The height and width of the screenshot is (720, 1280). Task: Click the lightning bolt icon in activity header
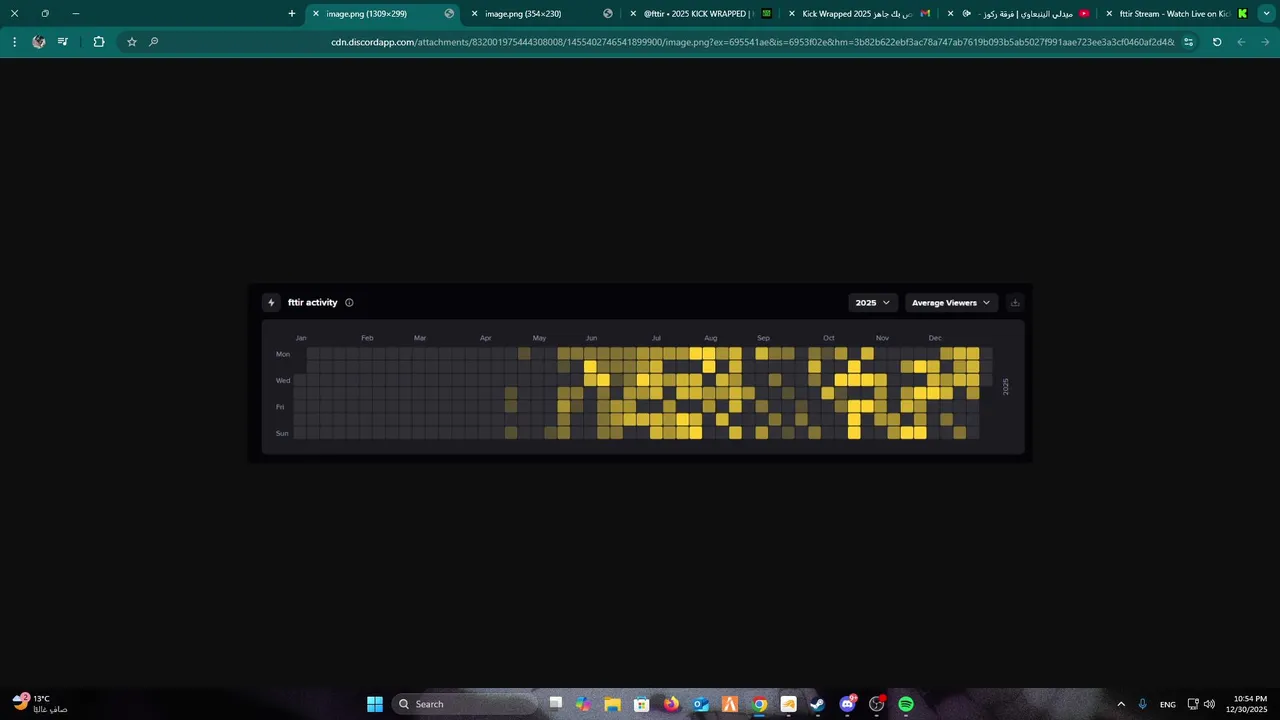click(x=271, y=303)
